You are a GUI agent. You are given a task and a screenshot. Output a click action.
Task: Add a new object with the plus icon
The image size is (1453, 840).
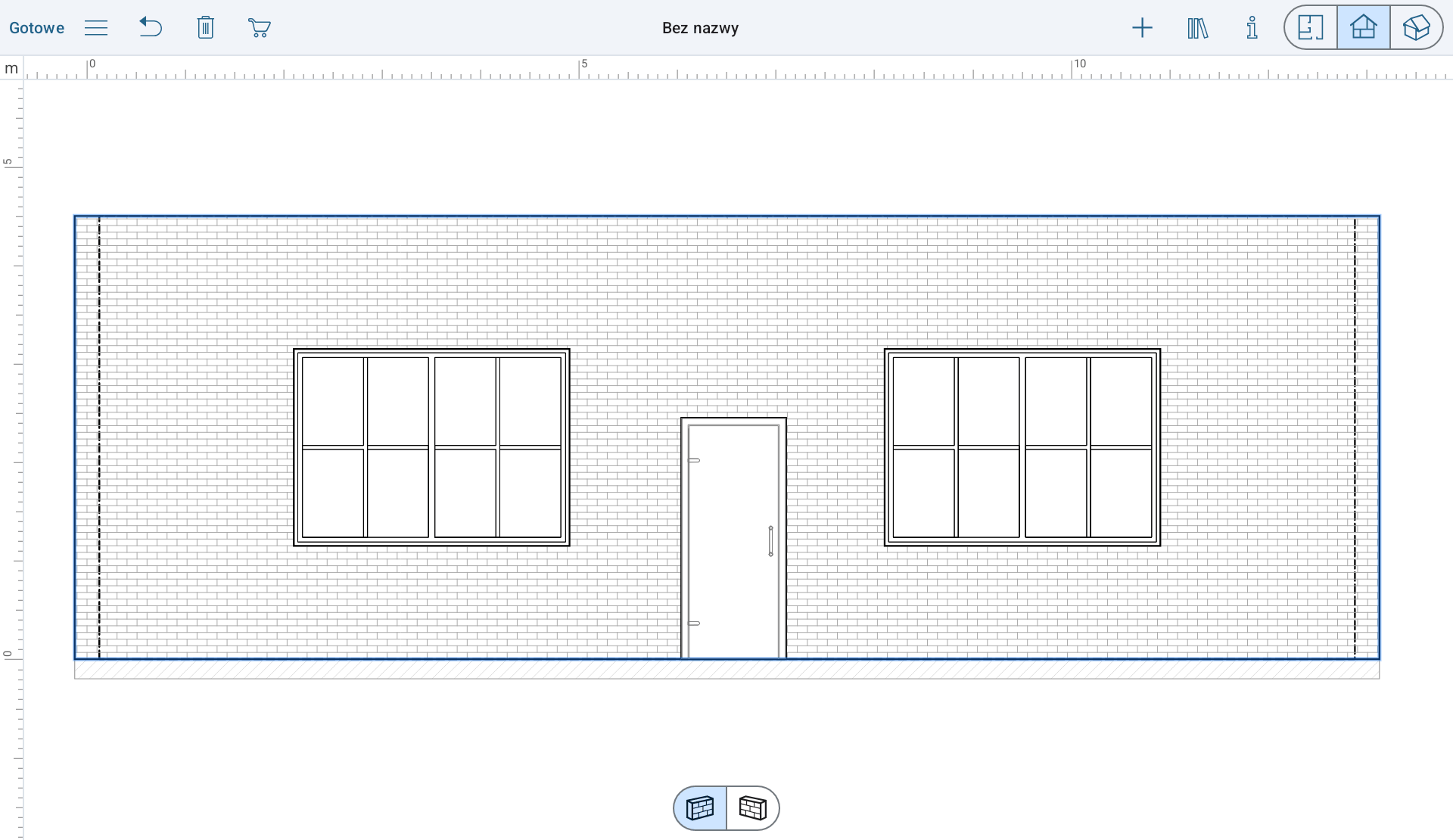(x=1142, y=28)
